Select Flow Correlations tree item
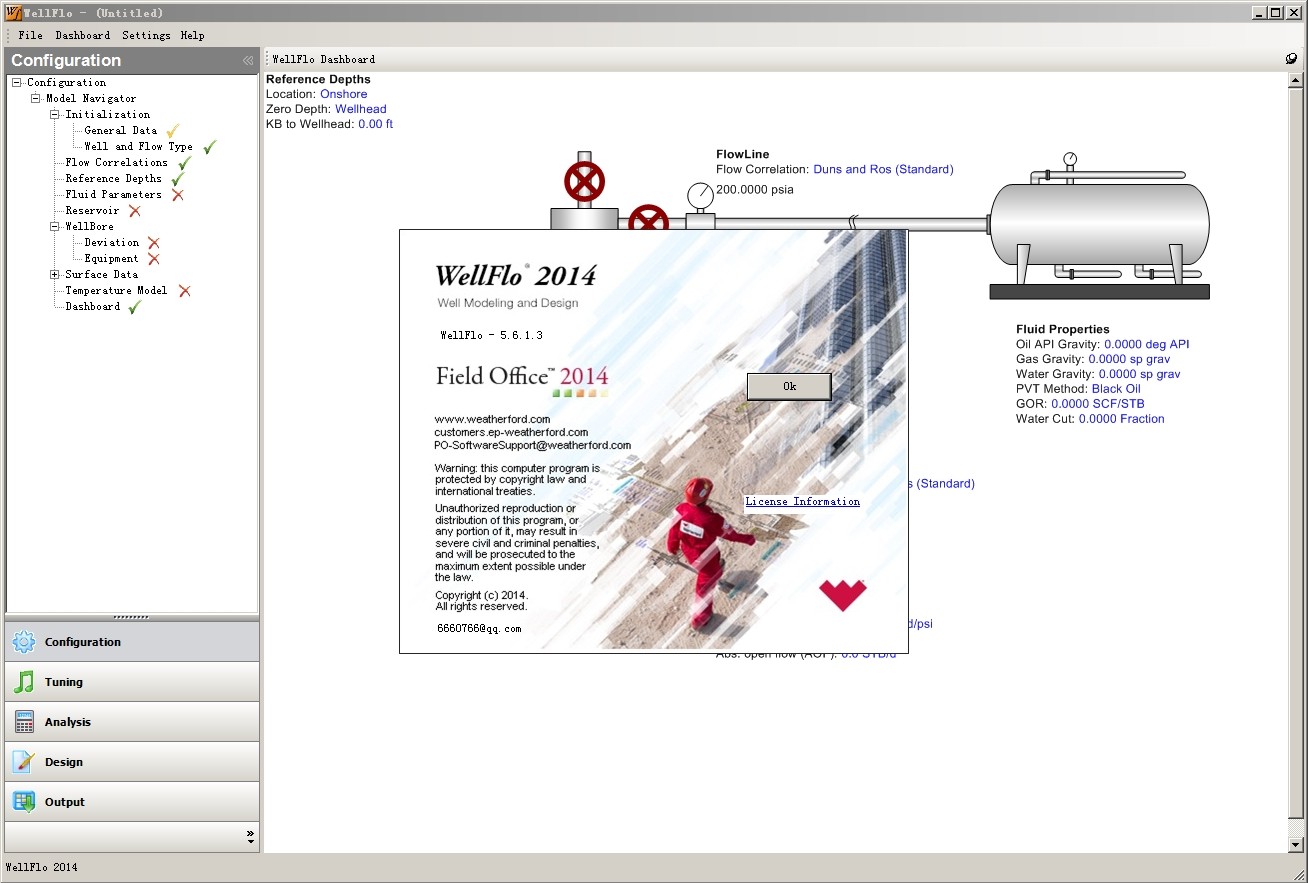The height and width of the screenshot is (883, 1308). 116,162
